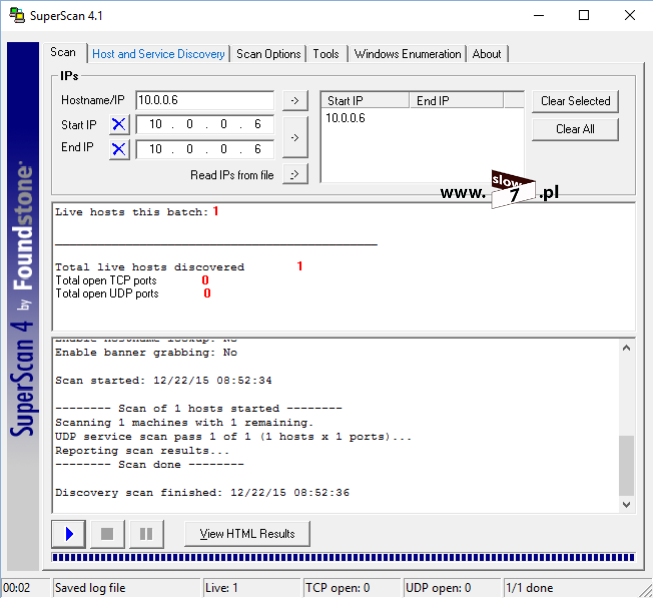Click the Start IP column header

tap(365, 101)
